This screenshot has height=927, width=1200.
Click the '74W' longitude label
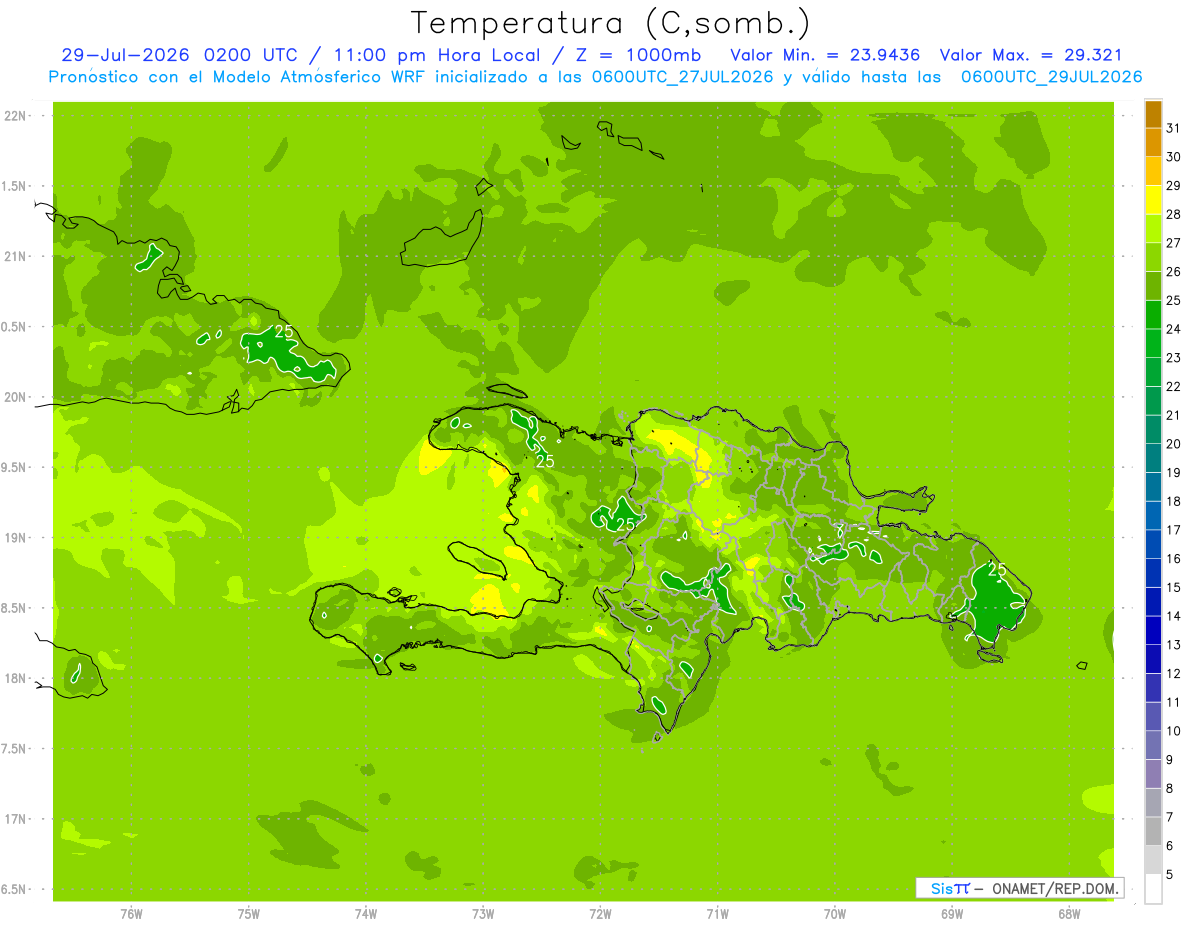[x=366, y=914]
